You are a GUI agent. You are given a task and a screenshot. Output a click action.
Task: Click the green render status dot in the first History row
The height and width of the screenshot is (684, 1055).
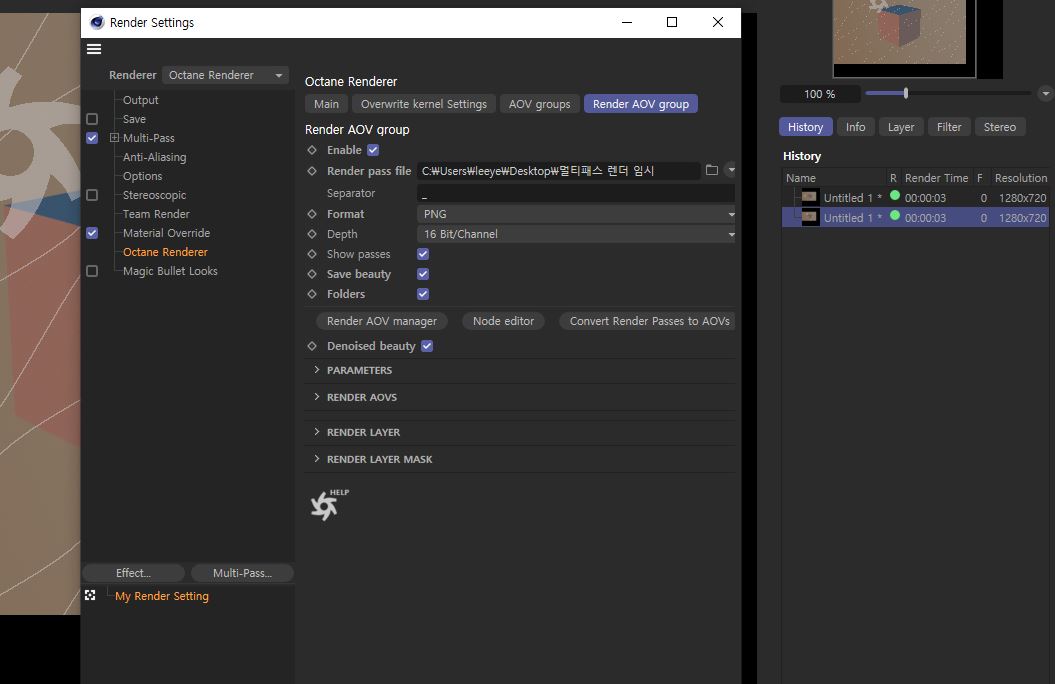pyautogui.click(x=895, y=196)
